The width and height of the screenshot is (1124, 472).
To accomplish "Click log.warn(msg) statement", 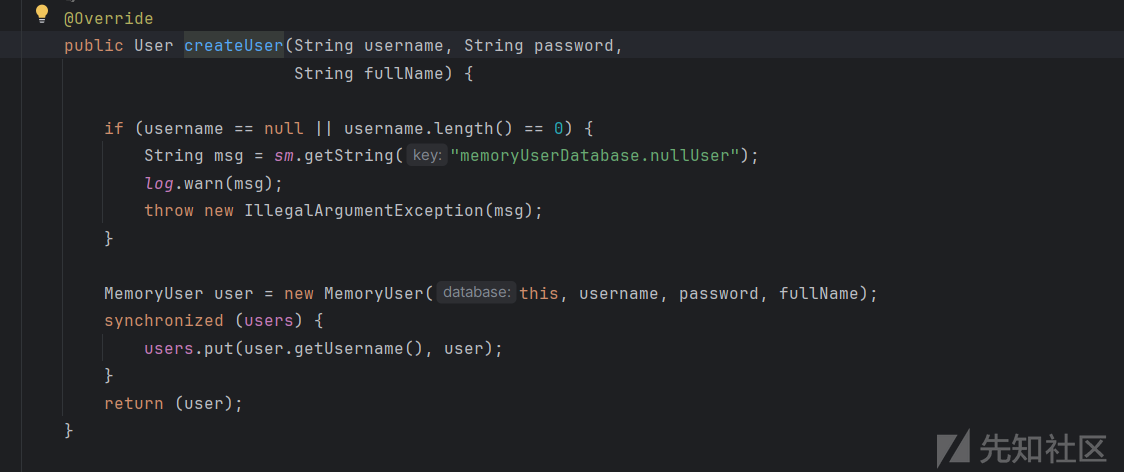I will (x=214, y=184).
